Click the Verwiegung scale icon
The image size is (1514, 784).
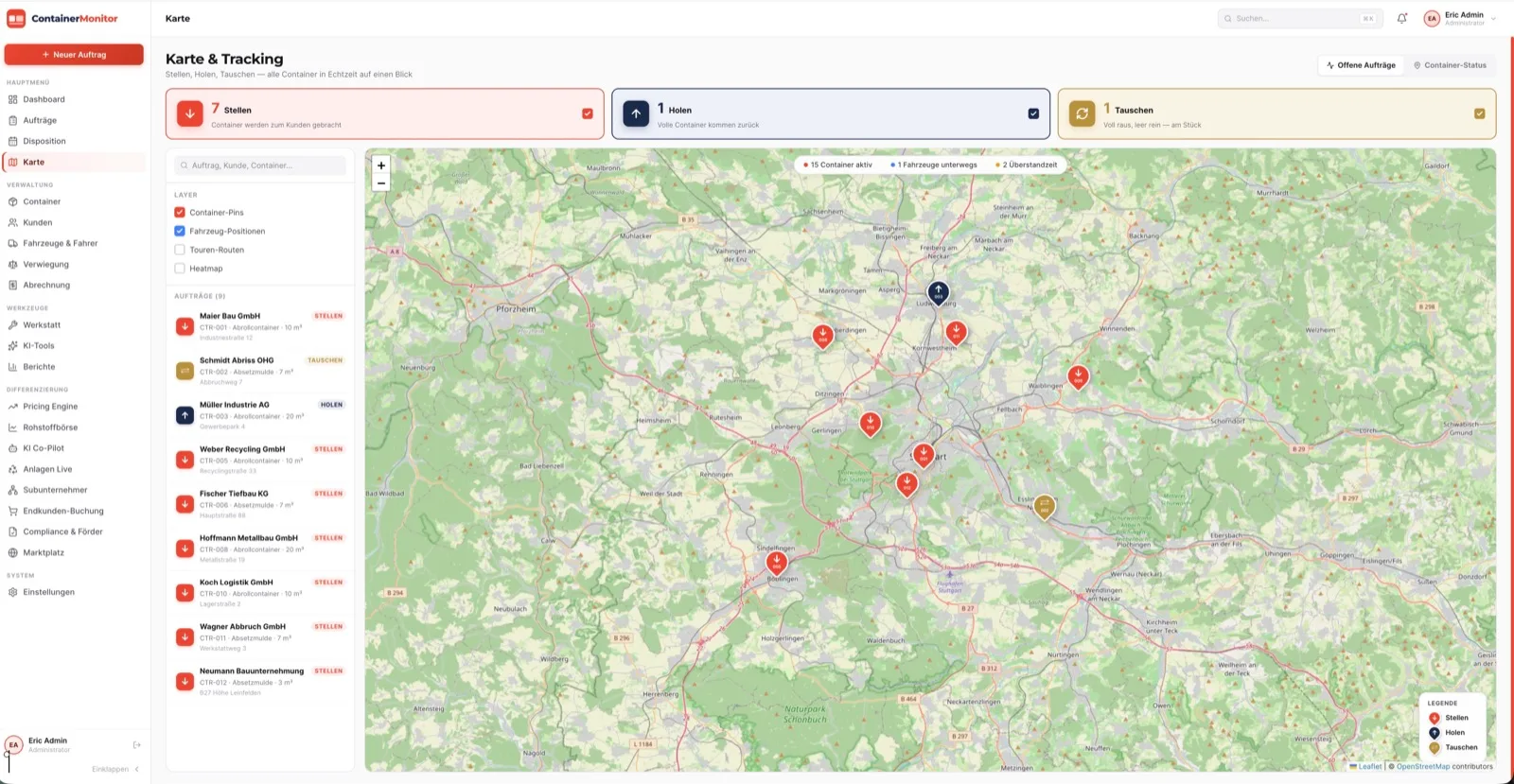[13, 265]
